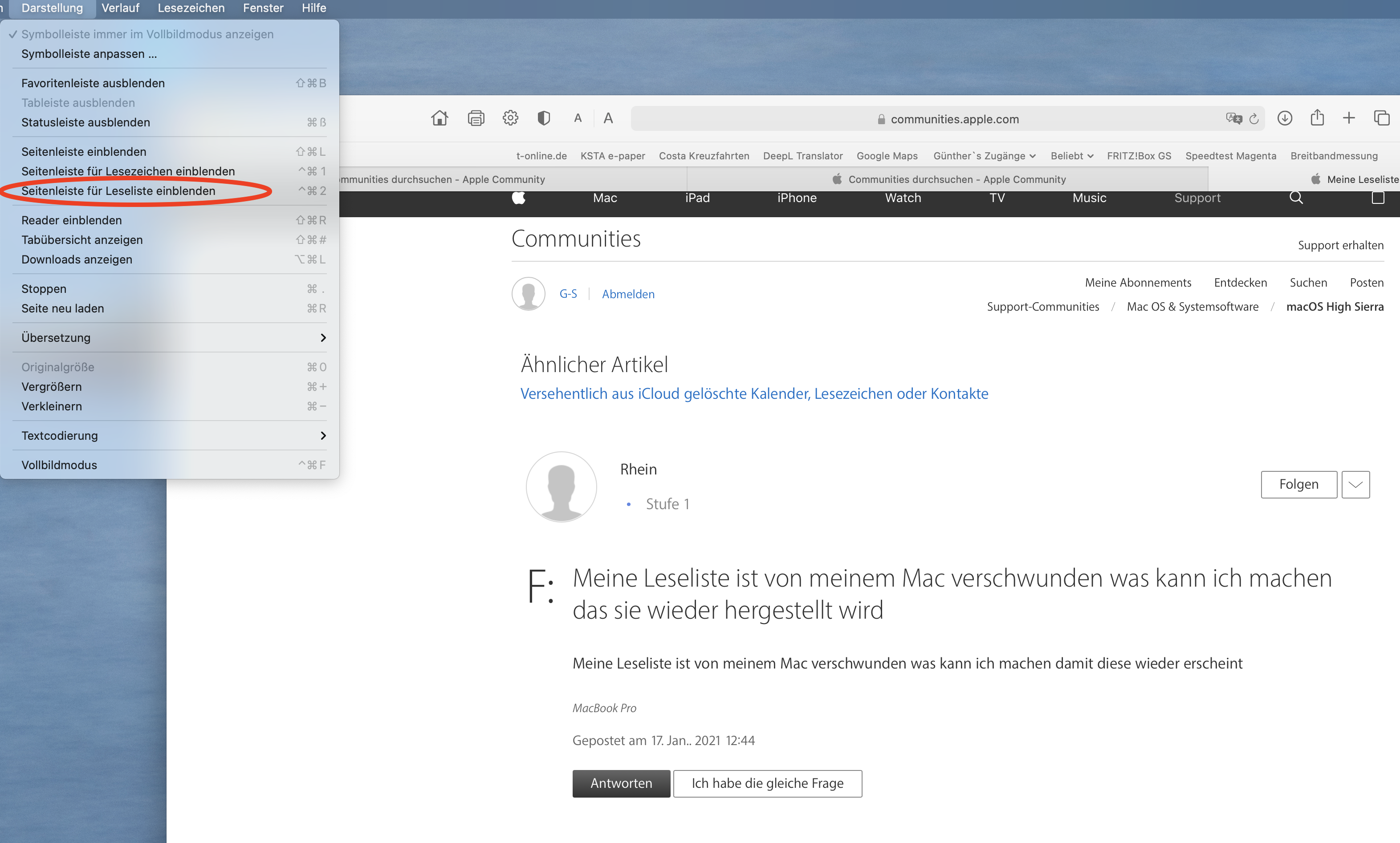Toggle Favoritenleiste ausblenden menu entry
The height and width of the screenshot is (843, 1400).
coord(93,83)
